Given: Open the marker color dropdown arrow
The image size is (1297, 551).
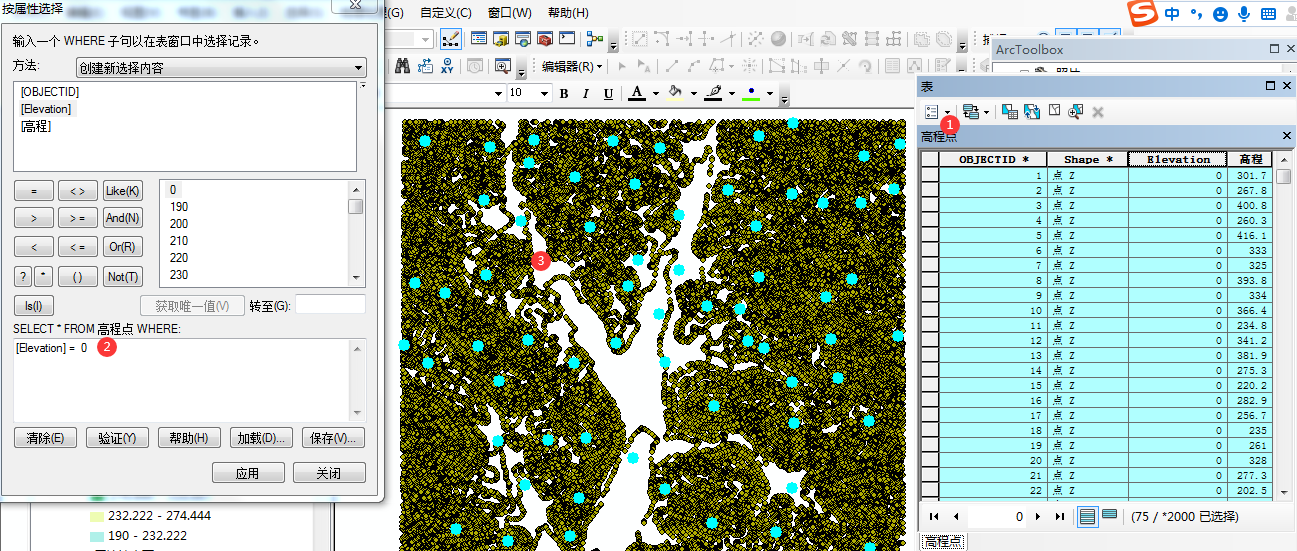Looking at the screenshot, I should click(770, 93).
